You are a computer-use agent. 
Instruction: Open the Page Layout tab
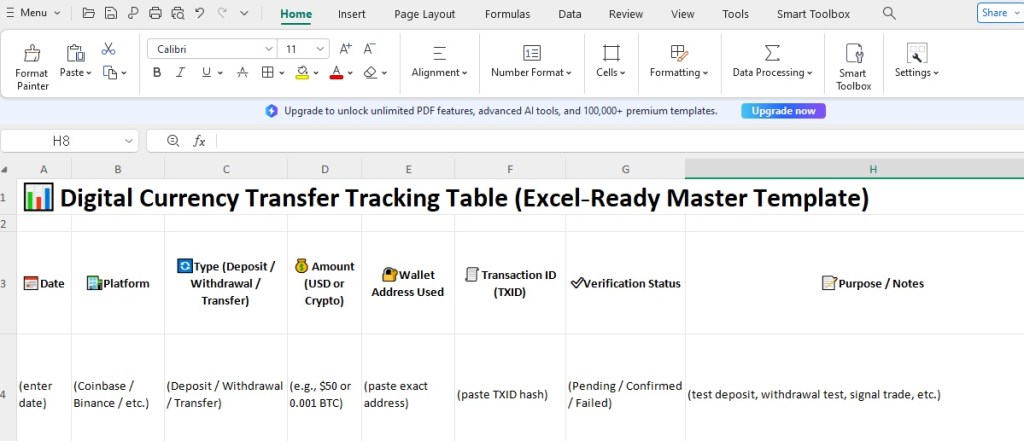[x=424, y=14]
